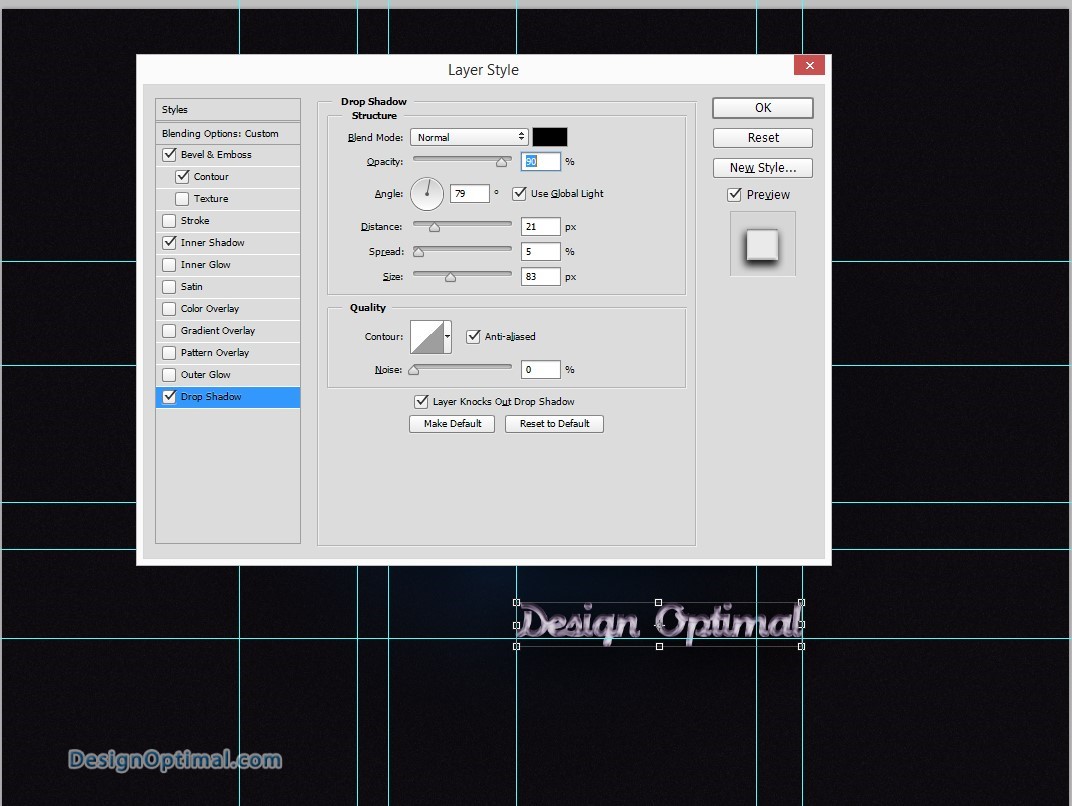
Task: Click the Spread slider handle
Action: point(418,252)
